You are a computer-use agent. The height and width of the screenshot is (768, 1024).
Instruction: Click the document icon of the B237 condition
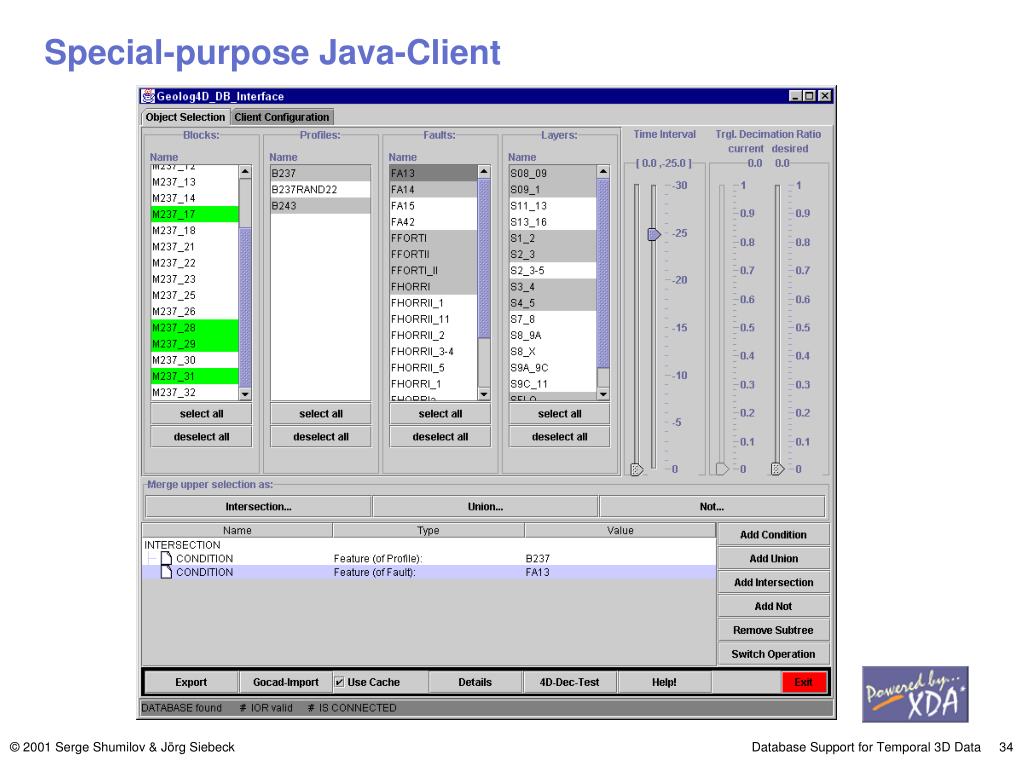click(167, 558)
